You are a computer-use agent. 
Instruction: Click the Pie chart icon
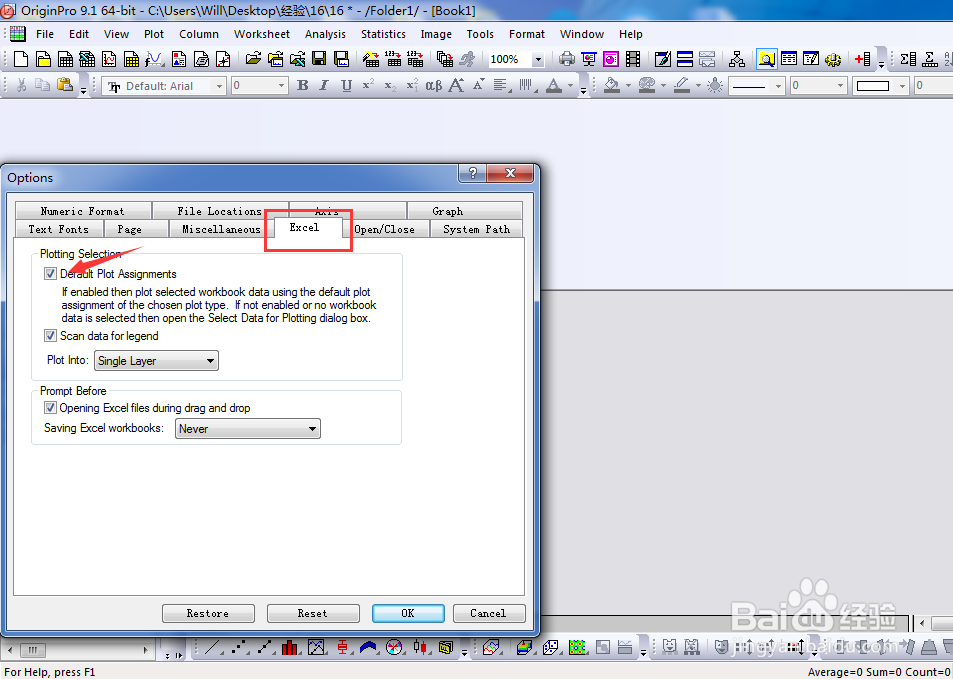(x=394, y=648)
